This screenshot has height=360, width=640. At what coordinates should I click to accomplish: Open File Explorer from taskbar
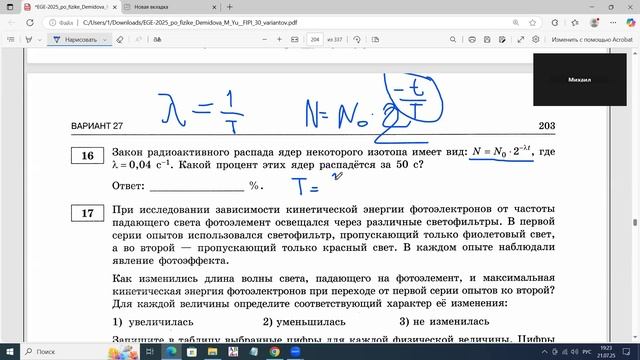click(x=212, y=351)
